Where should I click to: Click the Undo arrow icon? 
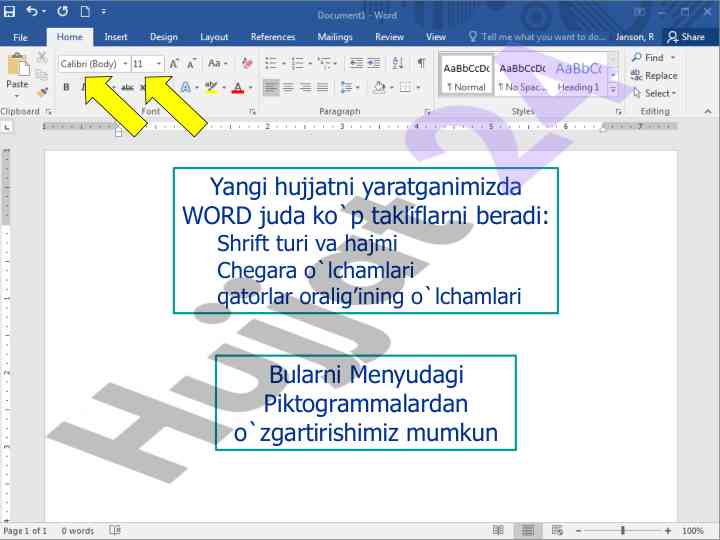pyautogui.click(x=32, y=11)
